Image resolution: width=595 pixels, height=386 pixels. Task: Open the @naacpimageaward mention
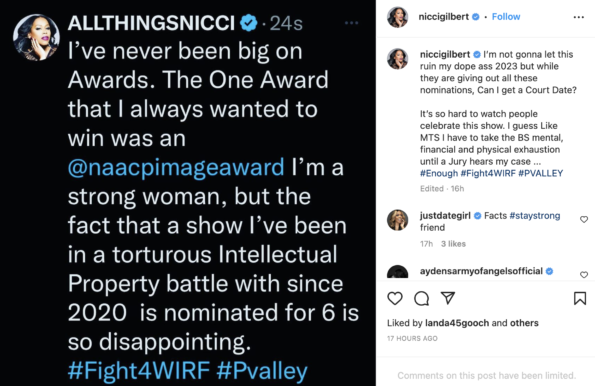click(x=176, y=167)
